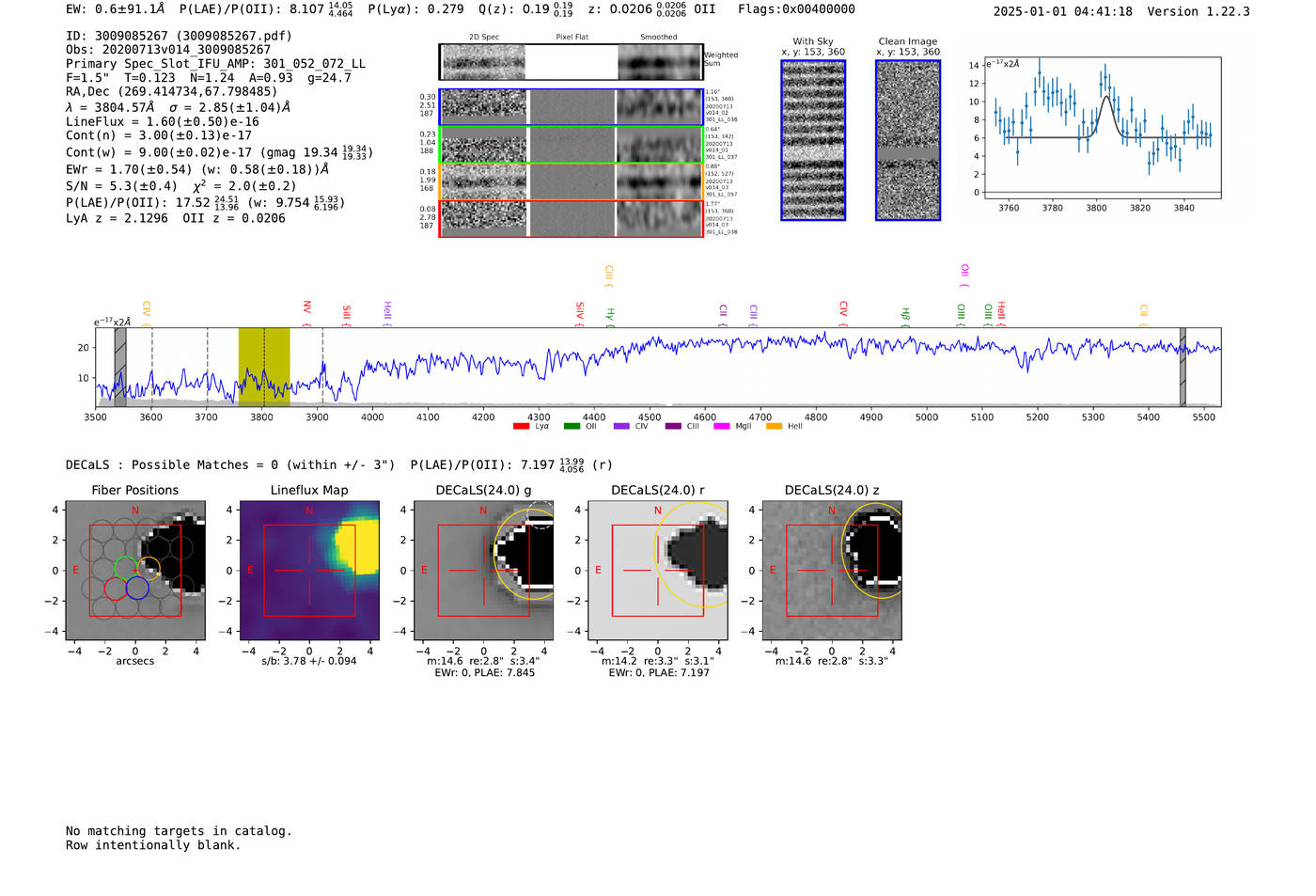This screenshot has width=1316, height=896.
Task: Click the 'EWr: 0, PLAE: 7.845' caption
Action: tap(484, 672)
